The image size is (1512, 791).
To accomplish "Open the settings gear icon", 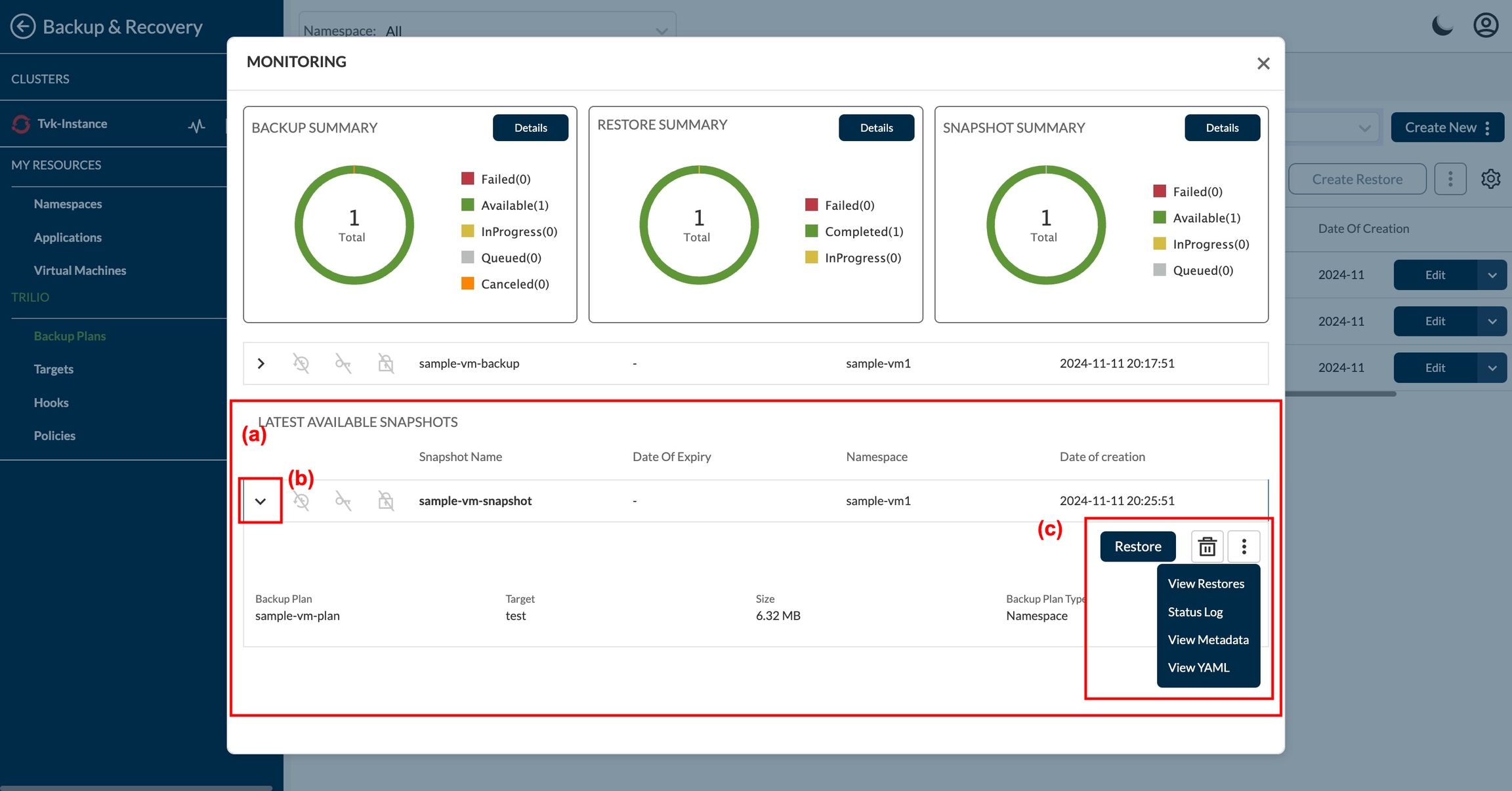I will click(1490, 179).
